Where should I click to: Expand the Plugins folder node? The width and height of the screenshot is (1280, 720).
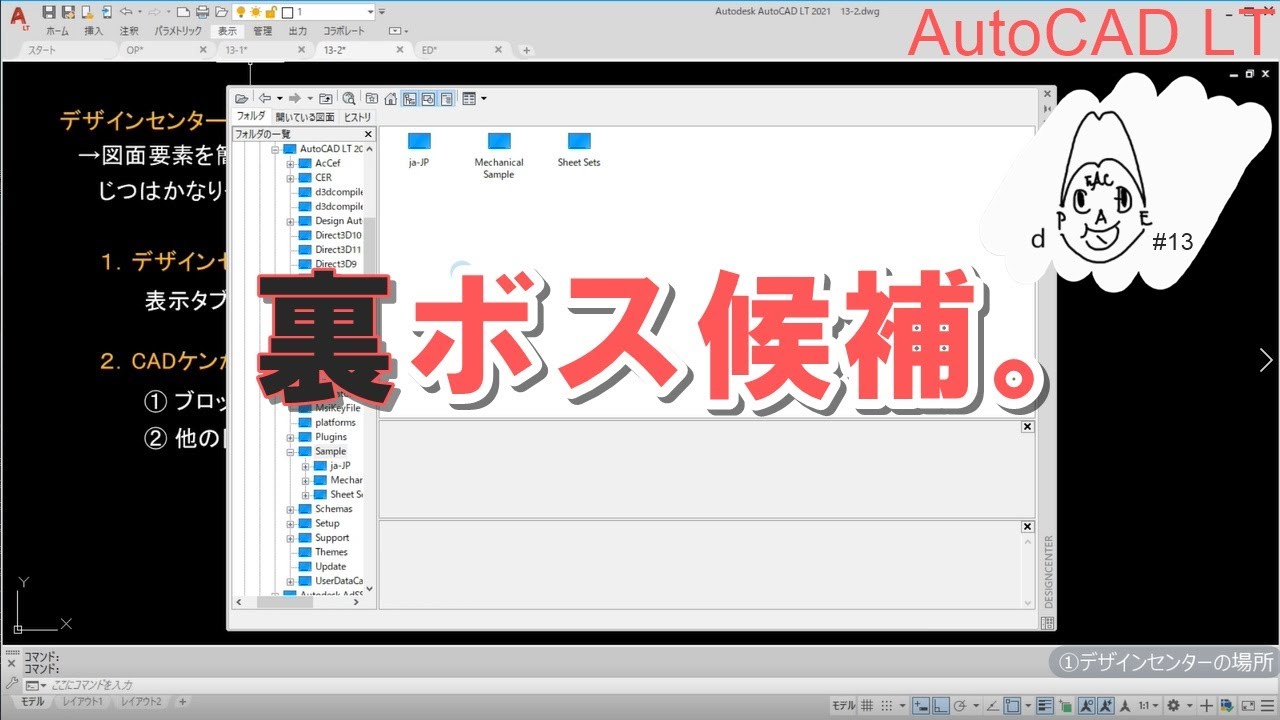click(x=291, y=437)
